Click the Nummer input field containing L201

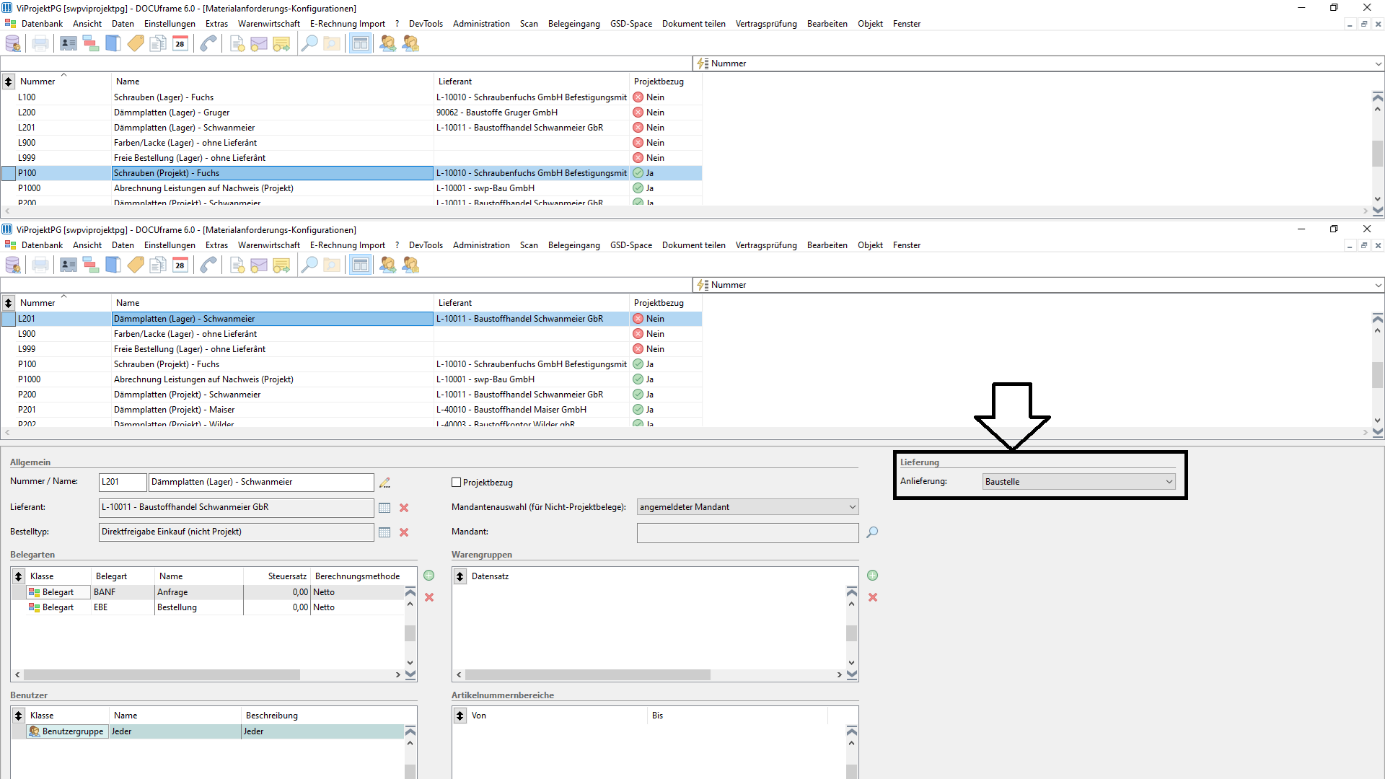122,482
